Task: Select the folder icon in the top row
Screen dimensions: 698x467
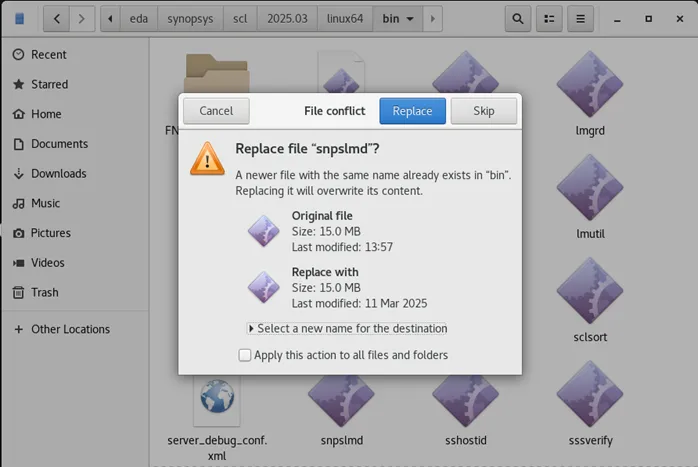Action: (x=217, y=73)
